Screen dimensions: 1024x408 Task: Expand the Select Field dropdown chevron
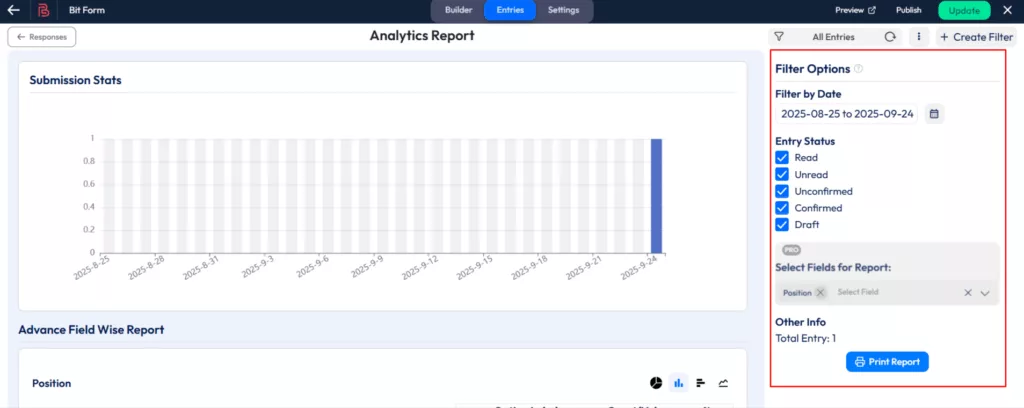985,293
